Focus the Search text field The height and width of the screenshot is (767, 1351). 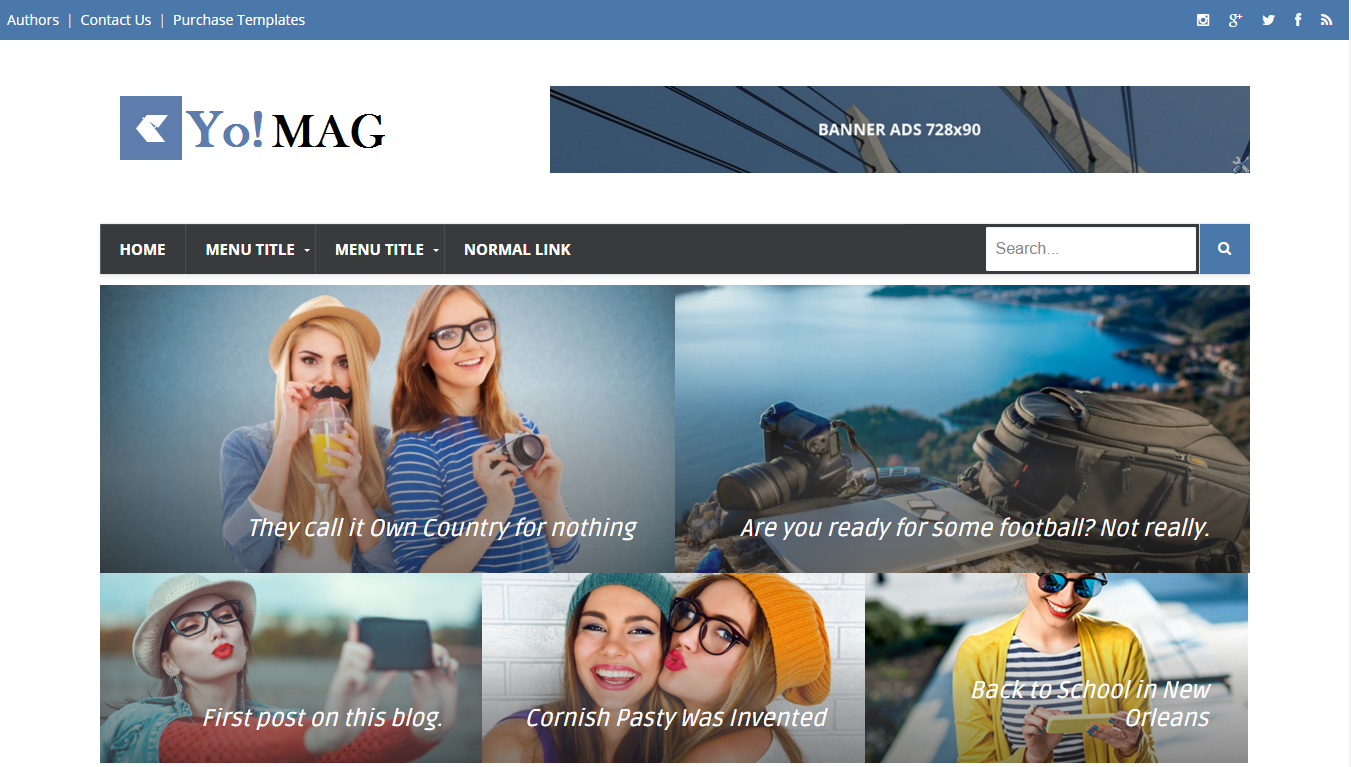pos(1090,249)
